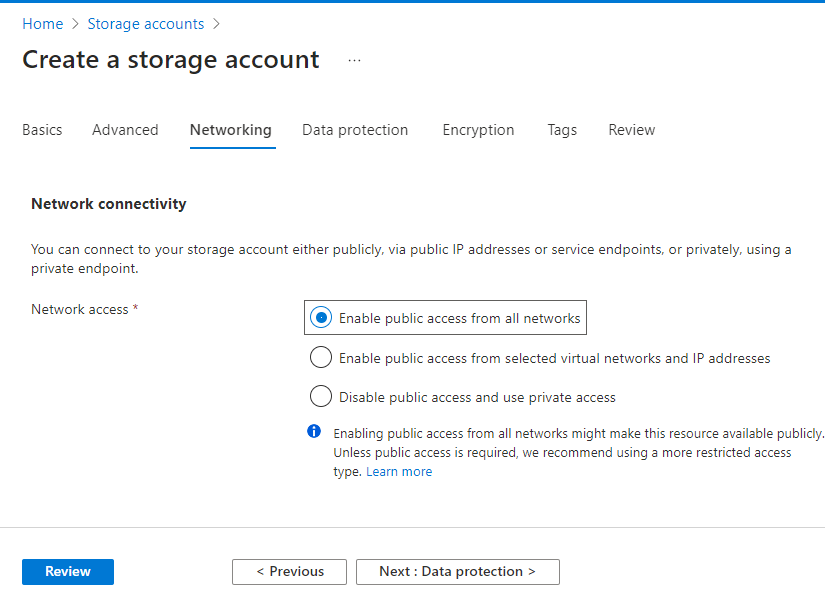Select public access from selected virtual networks

click(x=320, y=357)
